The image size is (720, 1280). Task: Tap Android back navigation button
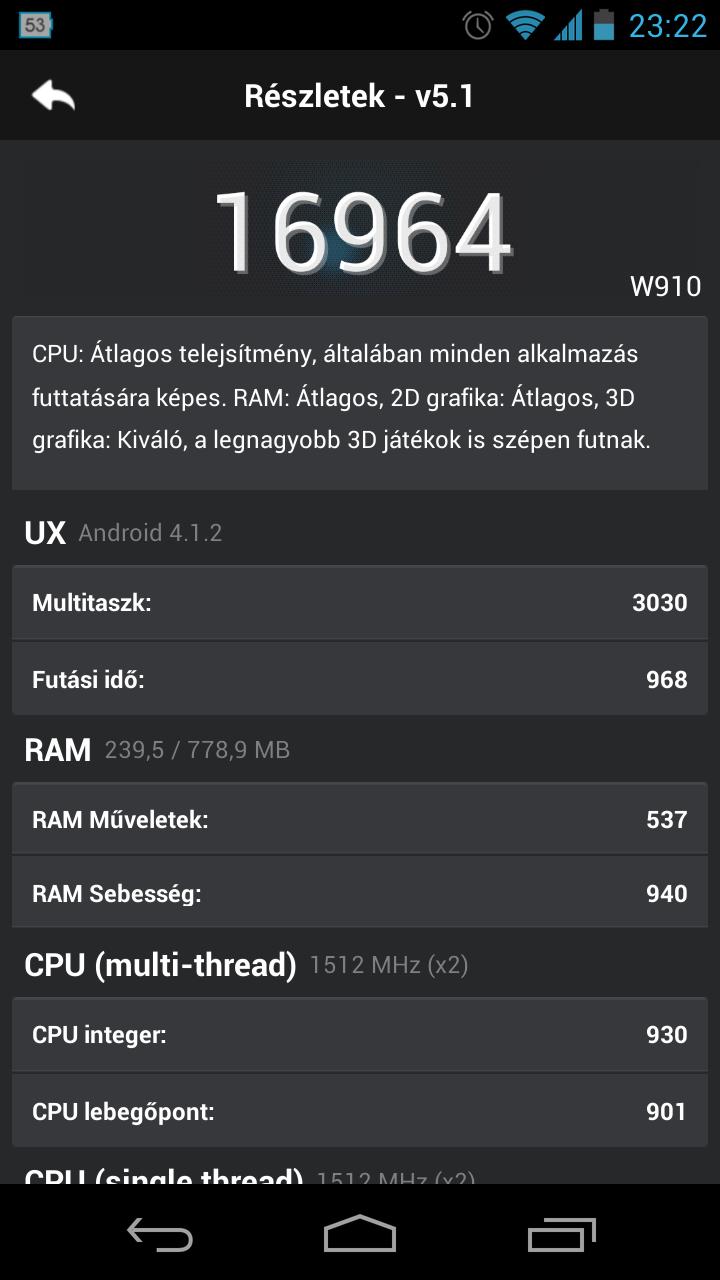pyautogui.click(x=160, y=1235)
